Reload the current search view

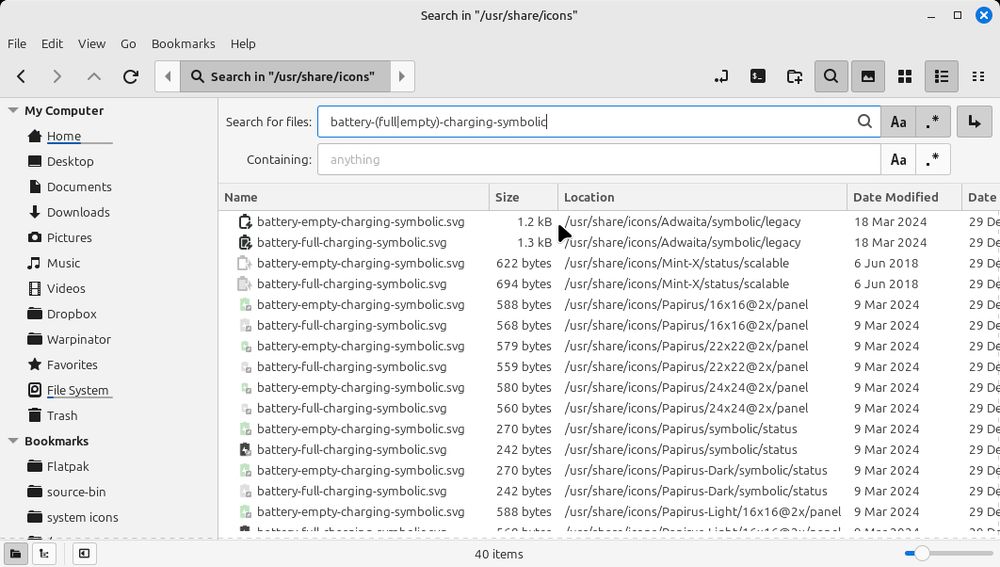131,77
